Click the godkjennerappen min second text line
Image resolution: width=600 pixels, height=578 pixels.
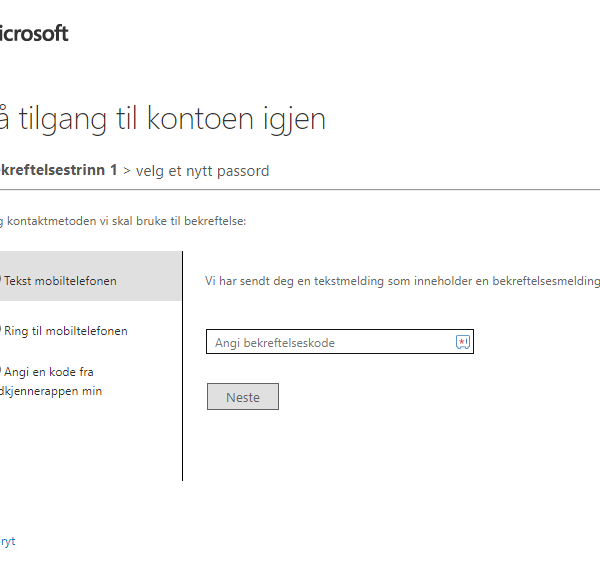[51, 391]
